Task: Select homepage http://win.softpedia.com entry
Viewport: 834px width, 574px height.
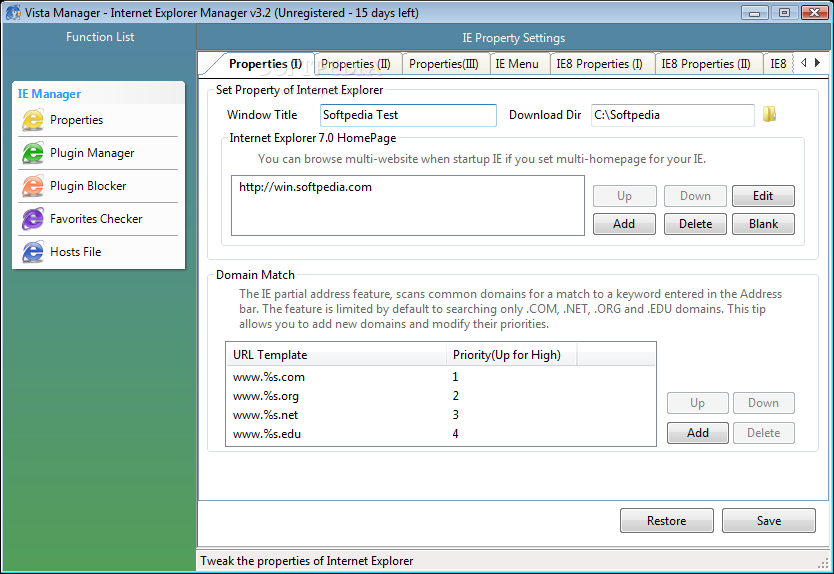Action: 305,187
